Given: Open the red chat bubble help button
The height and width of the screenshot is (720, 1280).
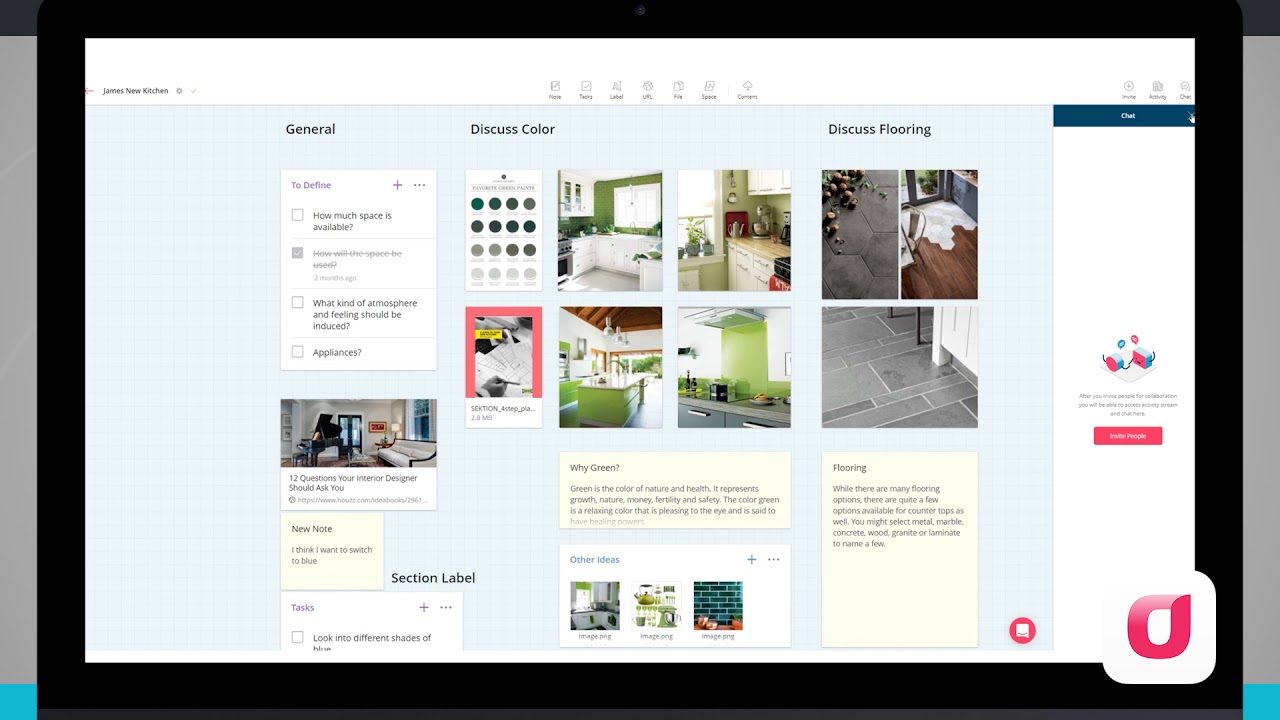Looking at the screenshot, I should (x=1022, y=630).
